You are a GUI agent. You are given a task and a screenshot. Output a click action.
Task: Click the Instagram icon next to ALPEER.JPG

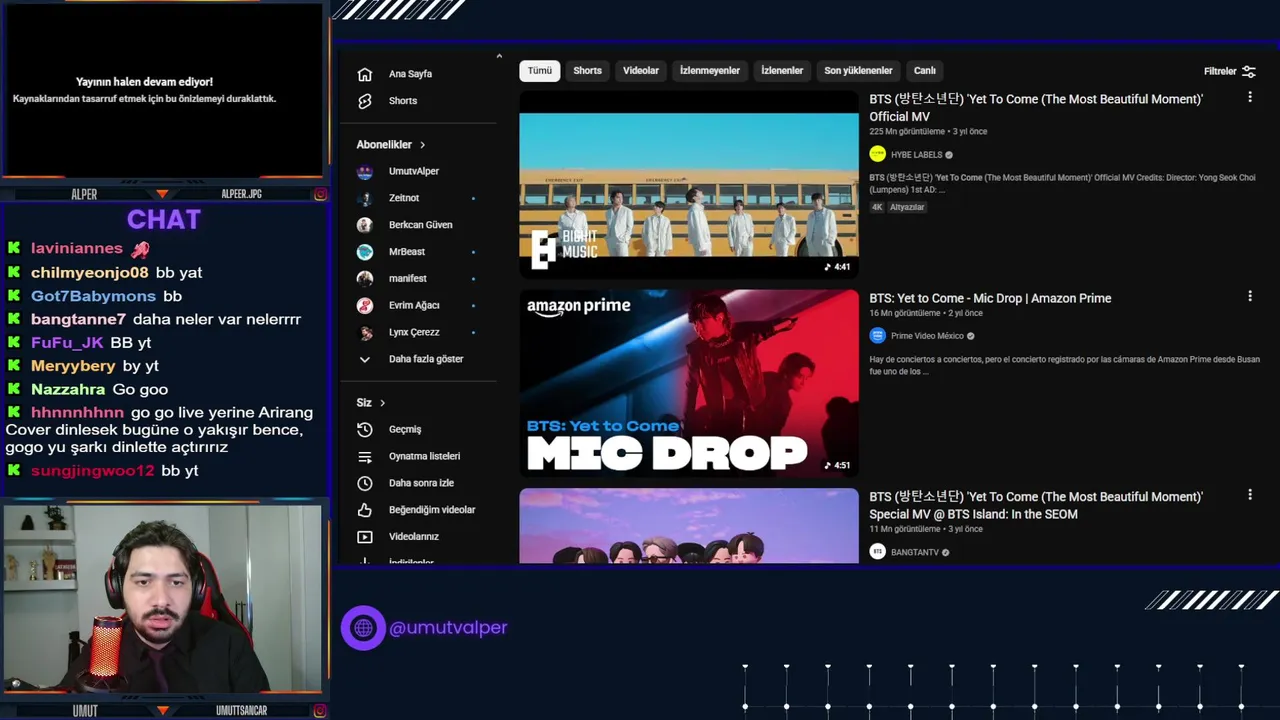[x=320, y=194]
